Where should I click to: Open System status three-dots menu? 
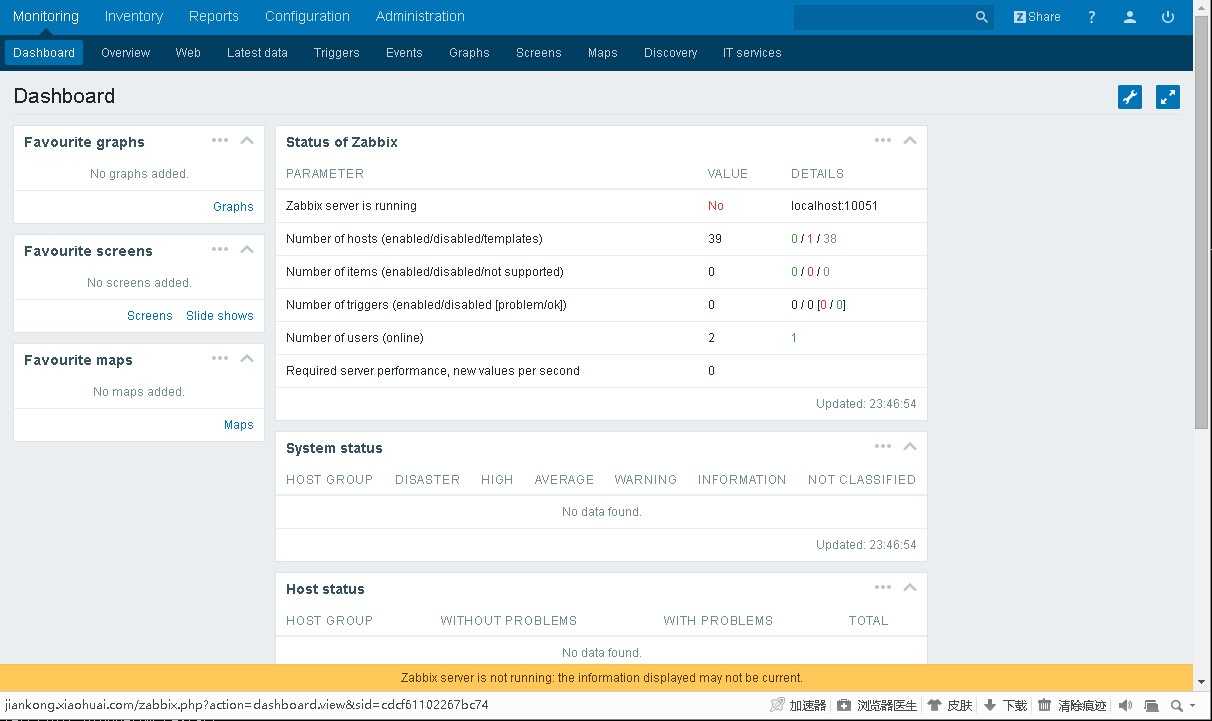[883, 447]
